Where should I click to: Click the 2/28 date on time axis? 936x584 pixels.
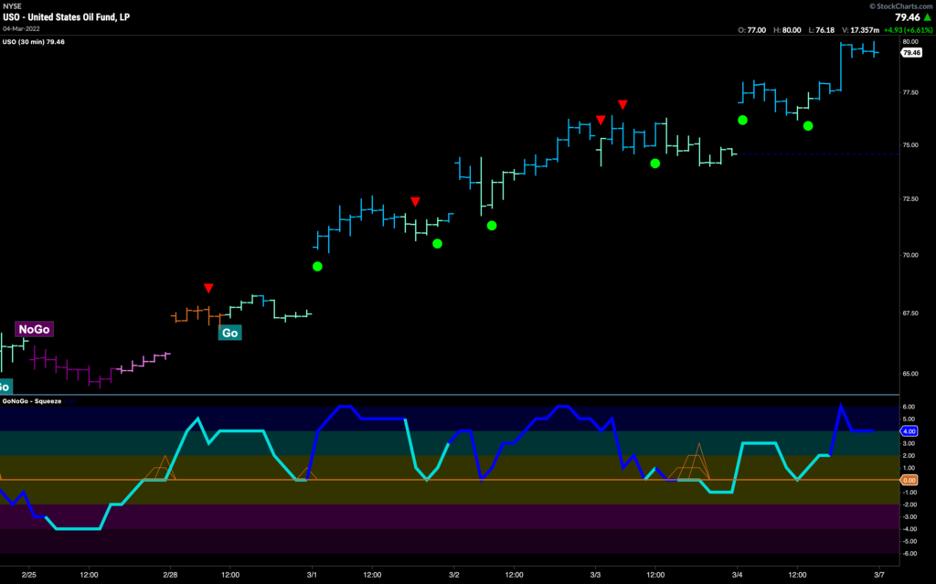[x=170, y=573]
